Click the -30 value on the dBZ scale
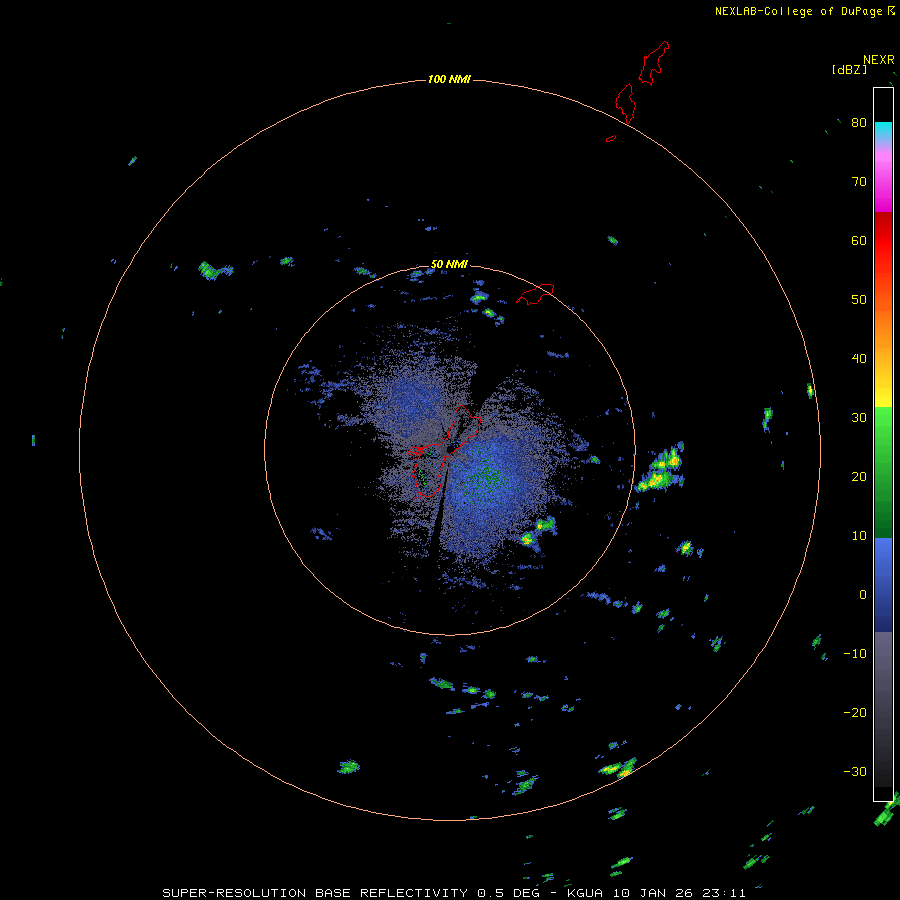The height and width of the screenshot is (900, 900). (855, 771)
